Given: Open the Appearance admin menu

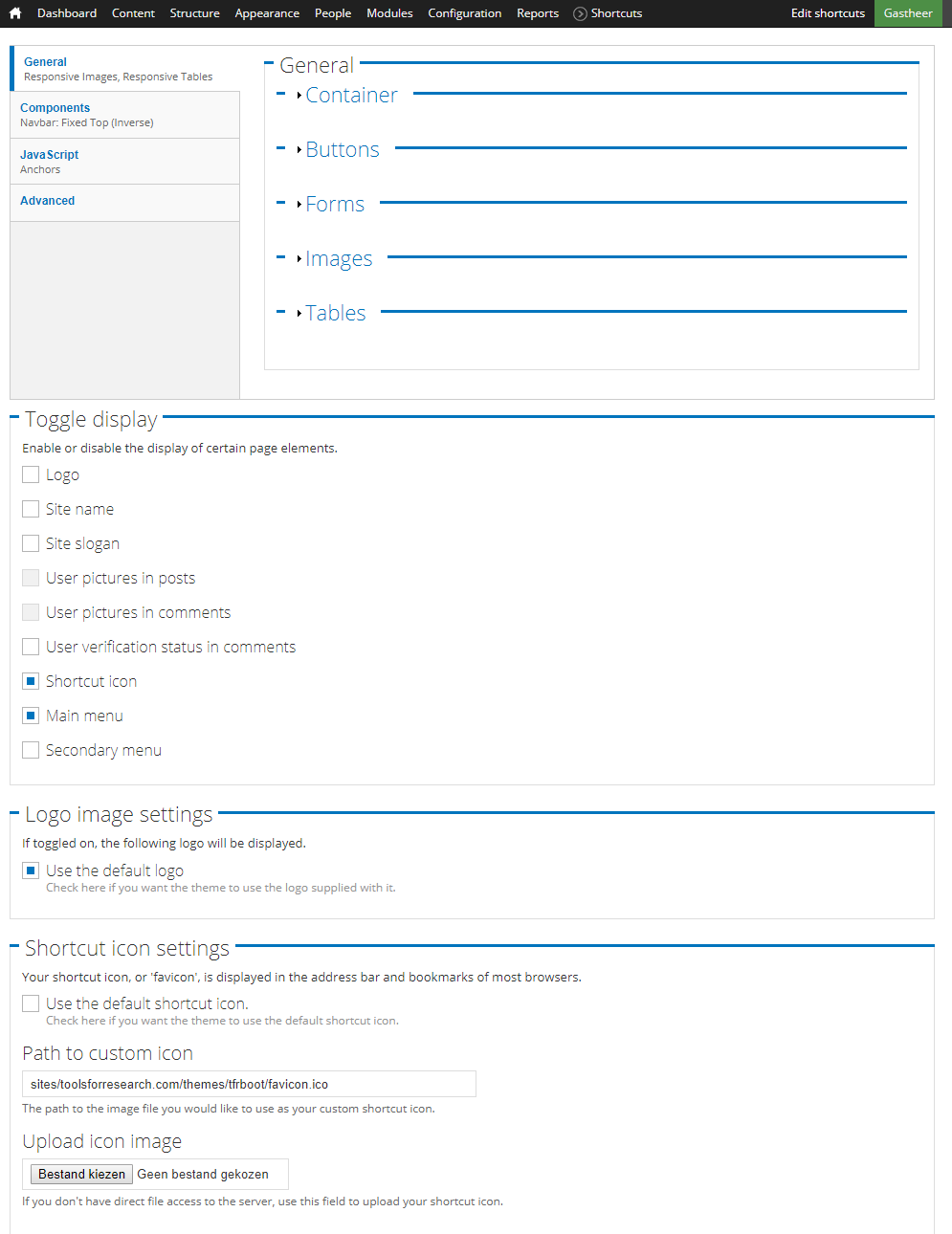Looking at the screenshot, I should pyautogui.click(x=267, y=13).
